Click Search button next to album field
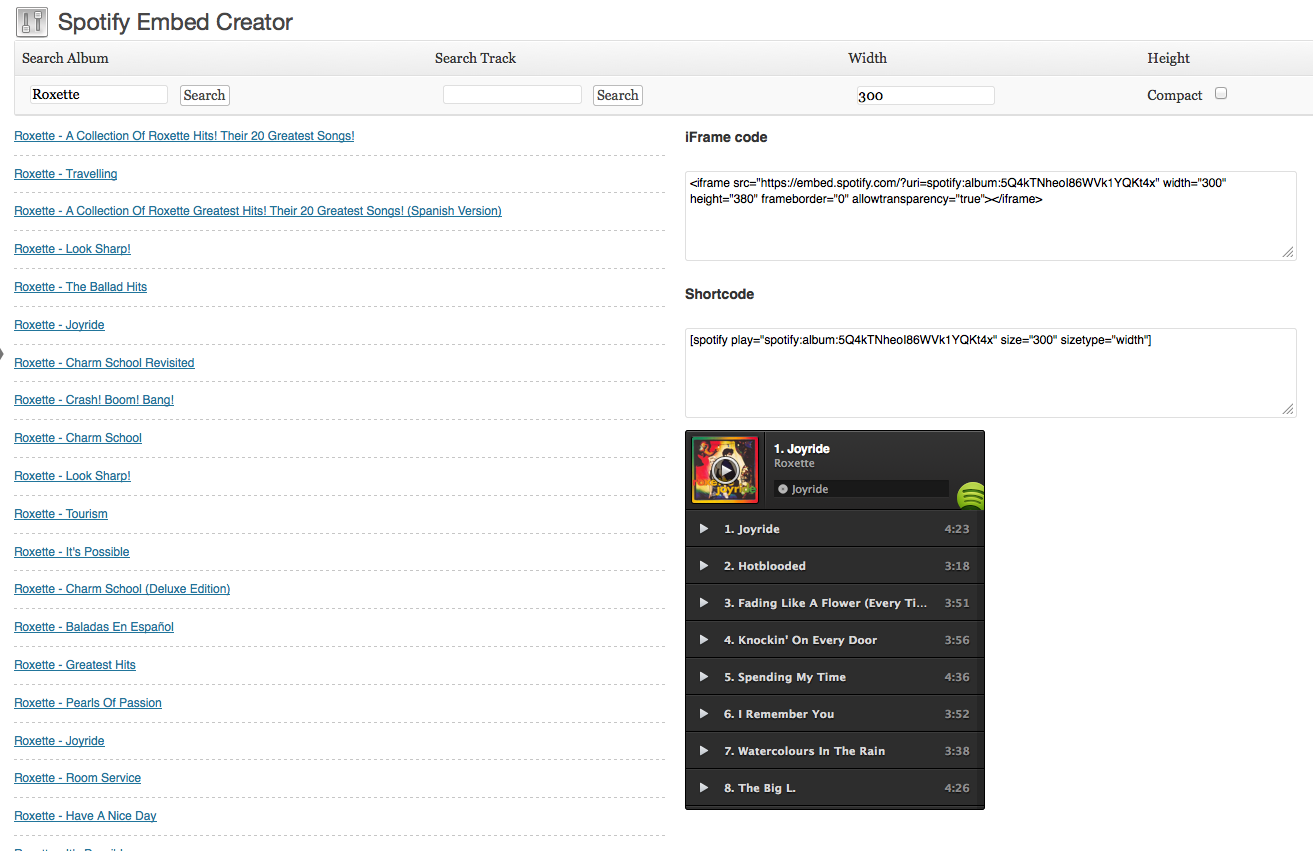This screenshot has width=1313, height=851. [204, 95]
